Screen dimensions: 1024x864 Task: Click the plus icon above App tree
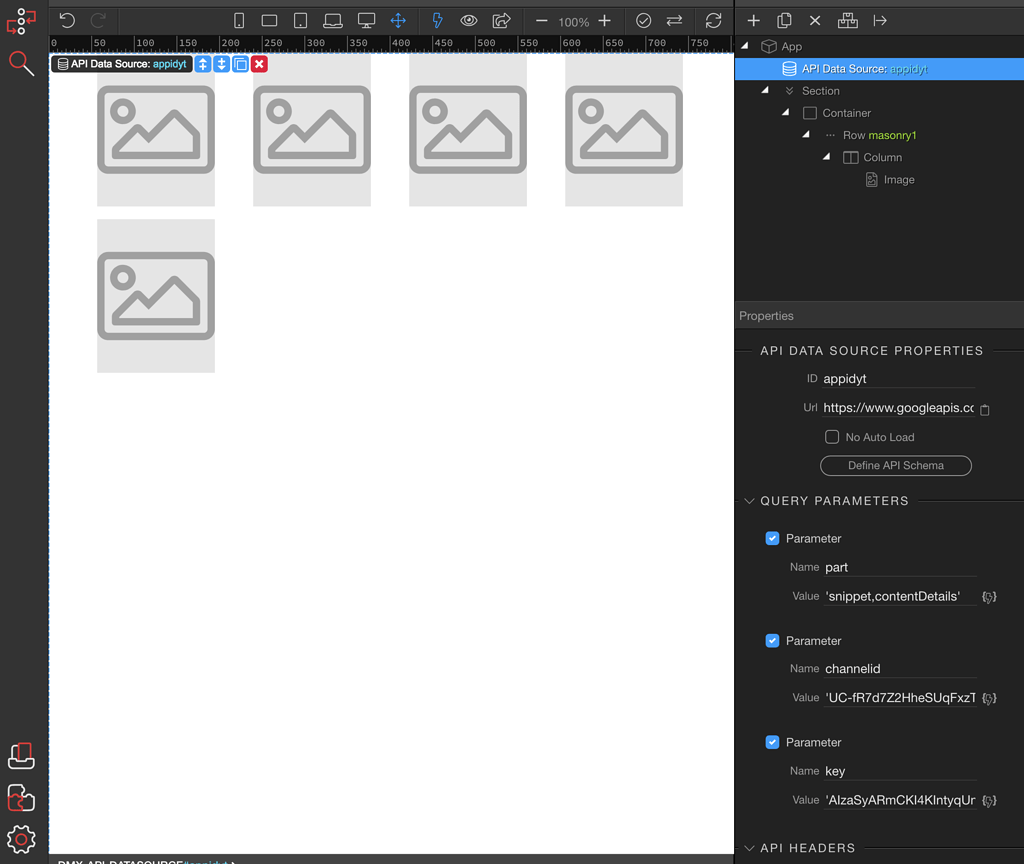click(754, 20)
